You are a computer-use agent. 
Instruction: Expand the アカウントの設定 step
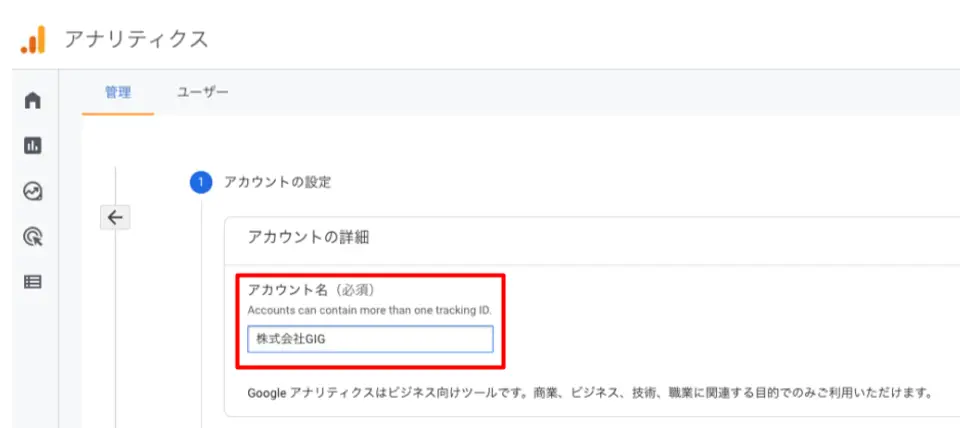[x=277, y=182]
